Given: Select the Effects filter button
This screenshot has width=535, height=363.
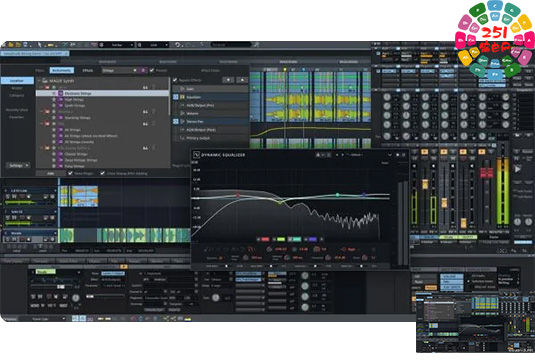Looking at the screenshot, I should coord(88,70).
